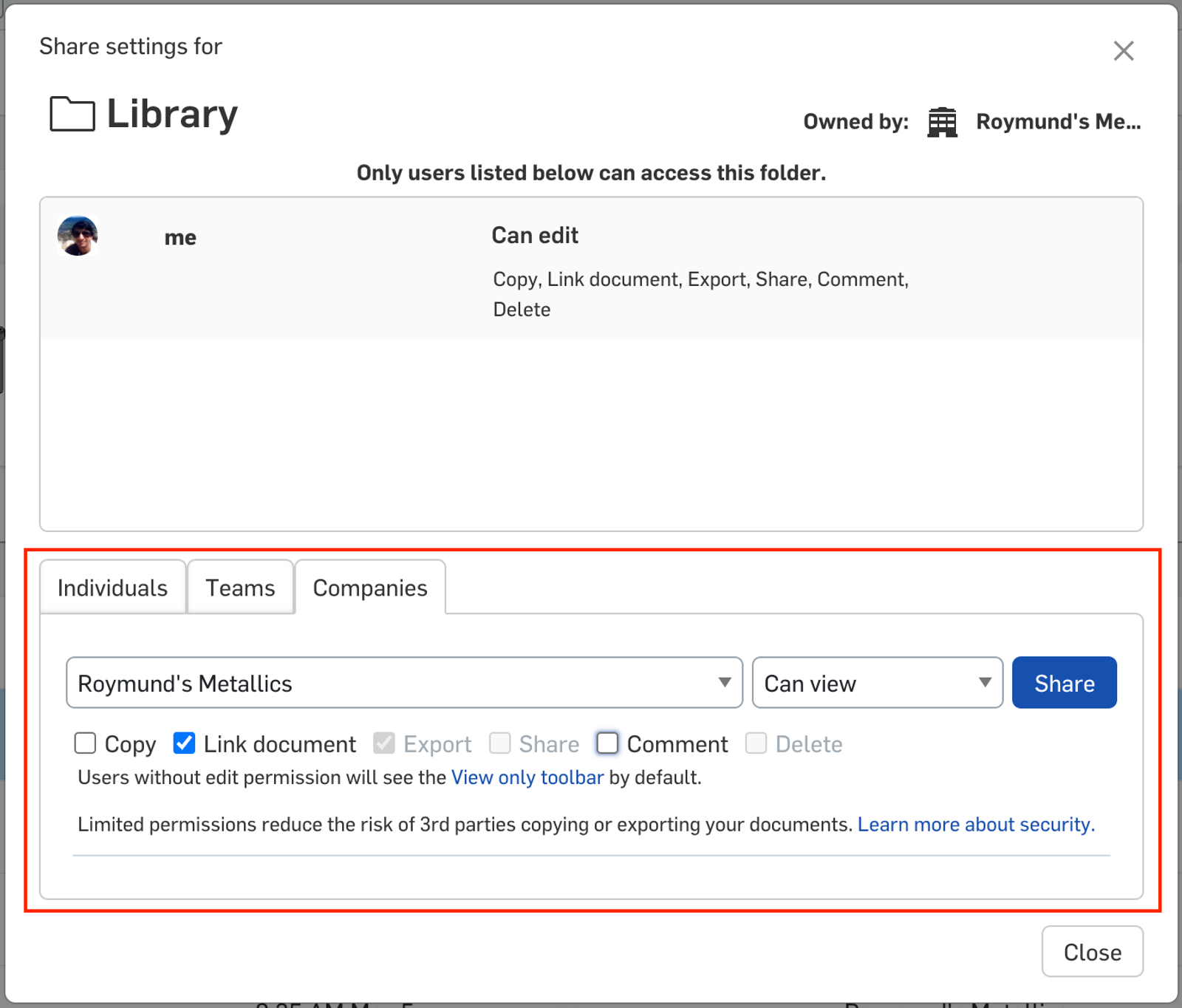Dismiss the share settings dialog with X
The width and height of the screenshot is (1182, 1008).
[x=1123, y=50]
